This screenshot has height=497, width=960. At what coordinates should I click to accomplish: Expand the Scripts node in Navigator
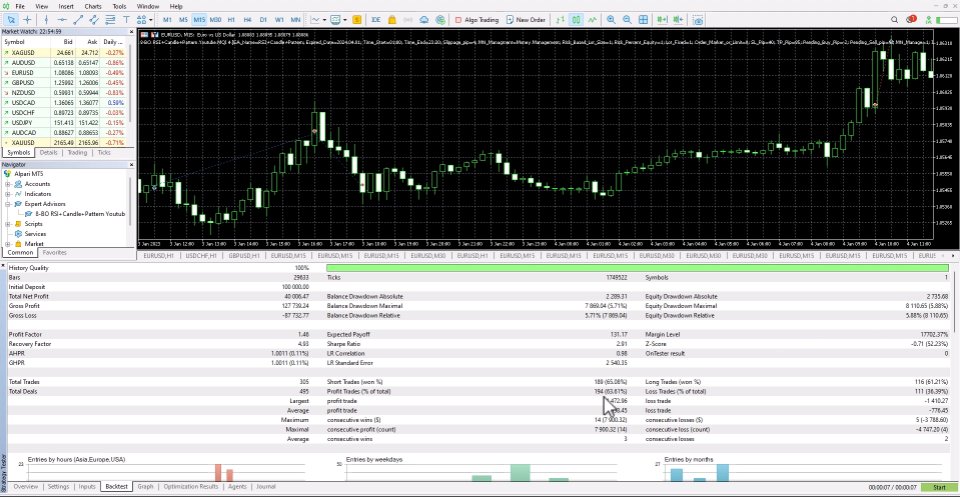[8, 223]
